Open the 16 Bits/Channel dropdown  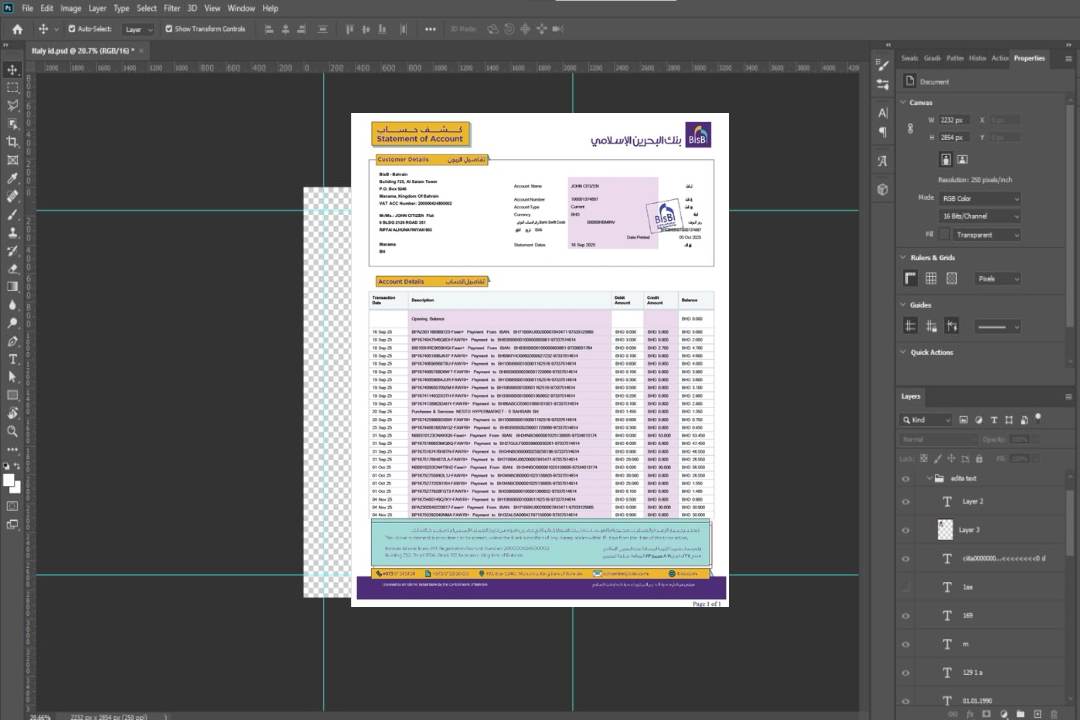tap(979, 216)
